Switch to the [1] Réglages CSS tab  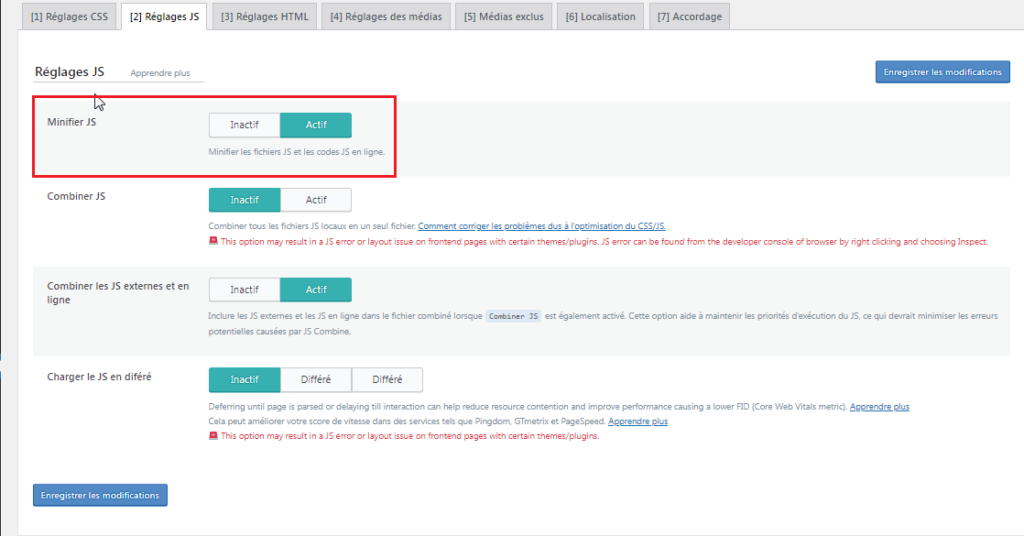tap(69, 16)
